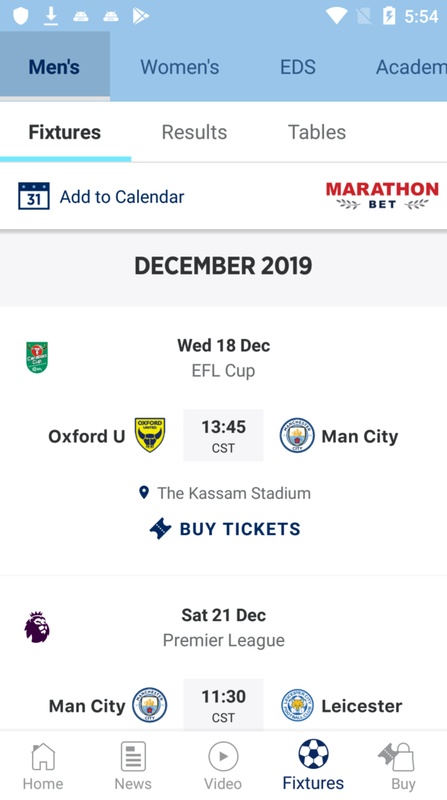The height and width of the screenshot is (800, 447).
Task: Switch to the EDS team tab
Action: coord(298,67)
